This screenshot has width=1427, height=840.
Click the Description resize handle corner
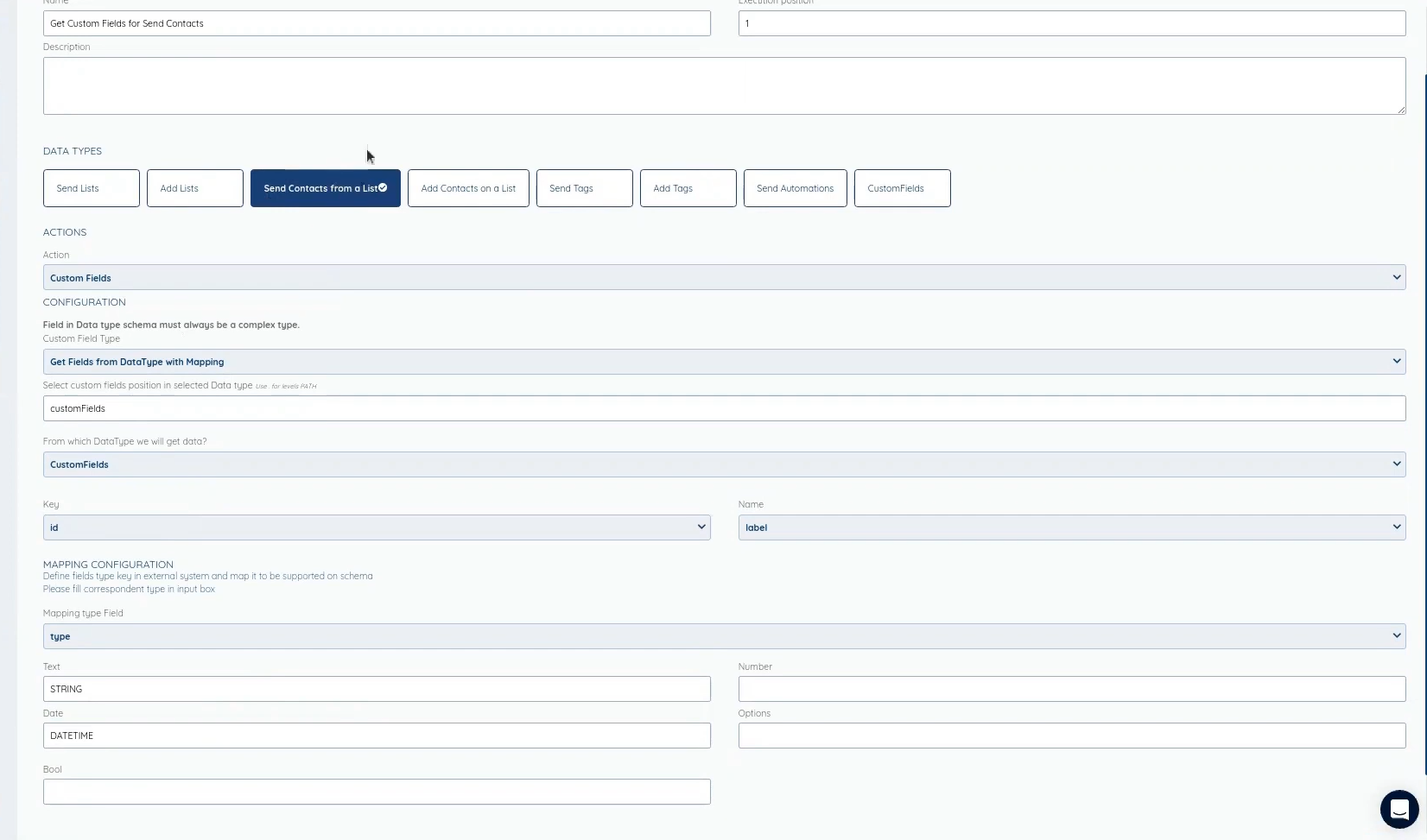click(x=1401, y=110)
